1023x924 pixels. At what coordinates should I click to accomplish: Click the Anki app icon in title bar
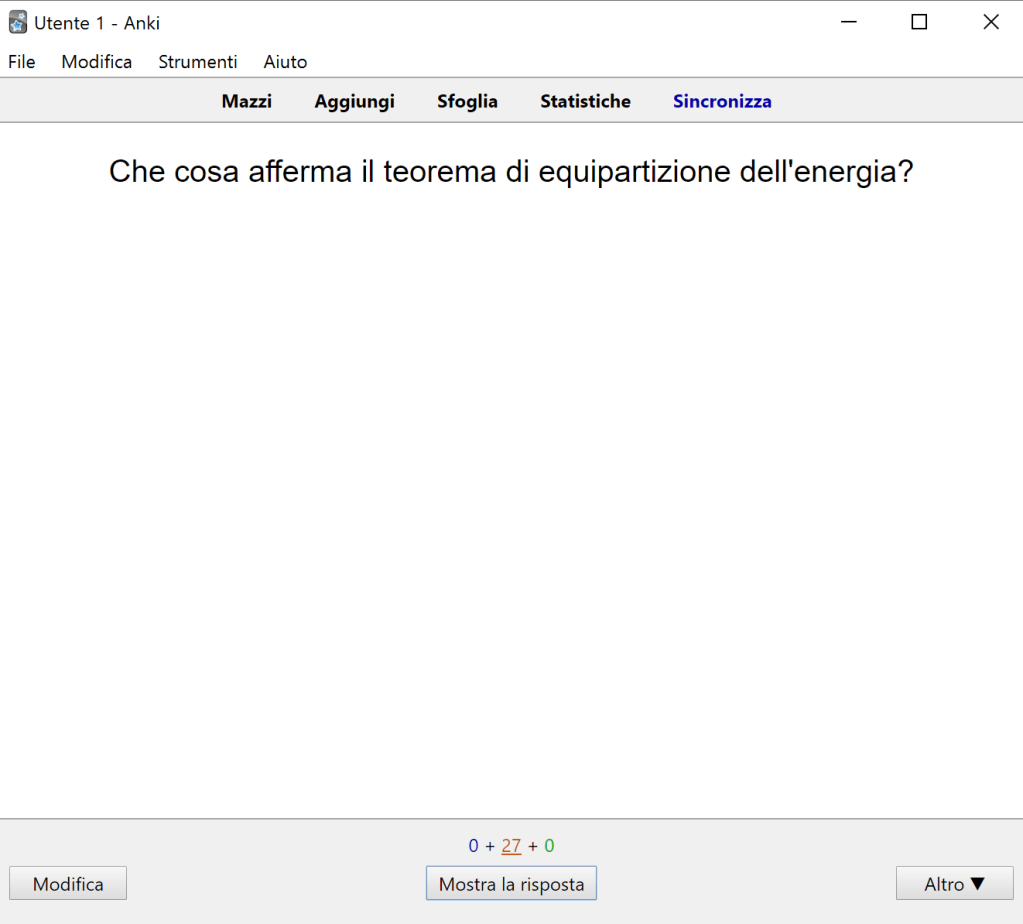tap(17, 22)
